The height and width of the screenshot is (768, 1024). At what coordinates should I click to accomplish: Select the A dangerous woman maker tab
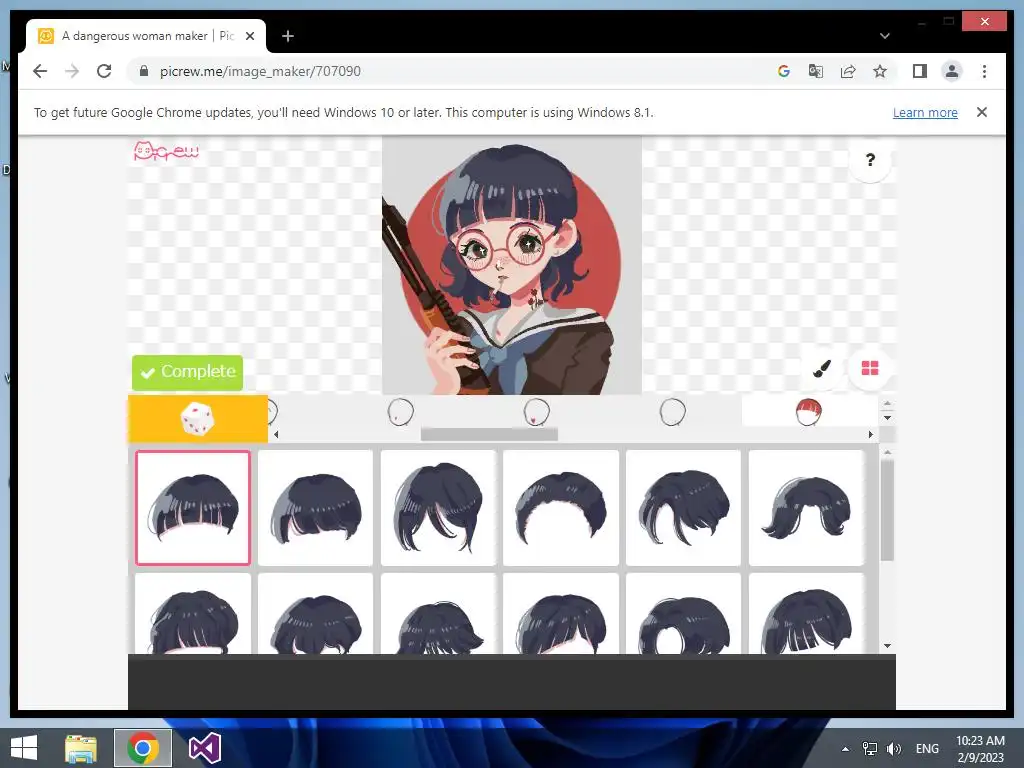[x=146, y=36]
